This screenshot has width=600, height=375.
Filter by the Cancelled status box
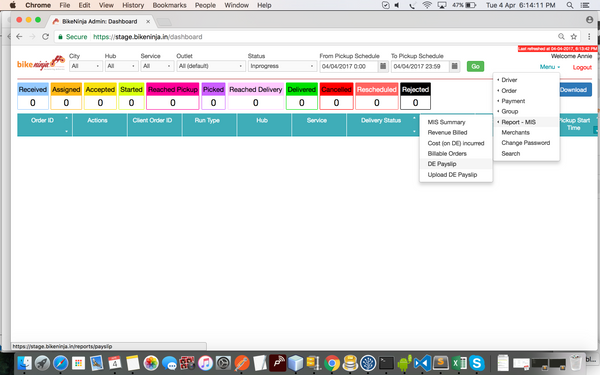pyautogui.click(x=336, y=96)
